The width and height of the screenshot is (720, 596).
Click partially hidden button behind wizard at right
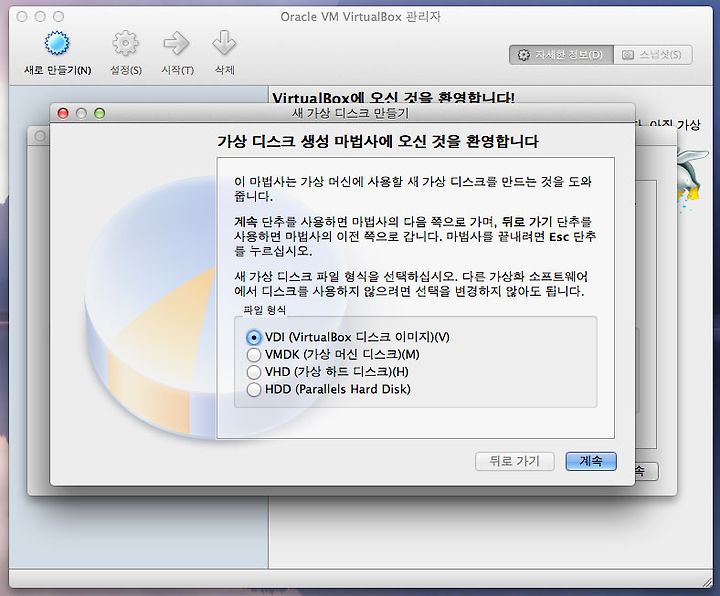(x=647, y=471)
